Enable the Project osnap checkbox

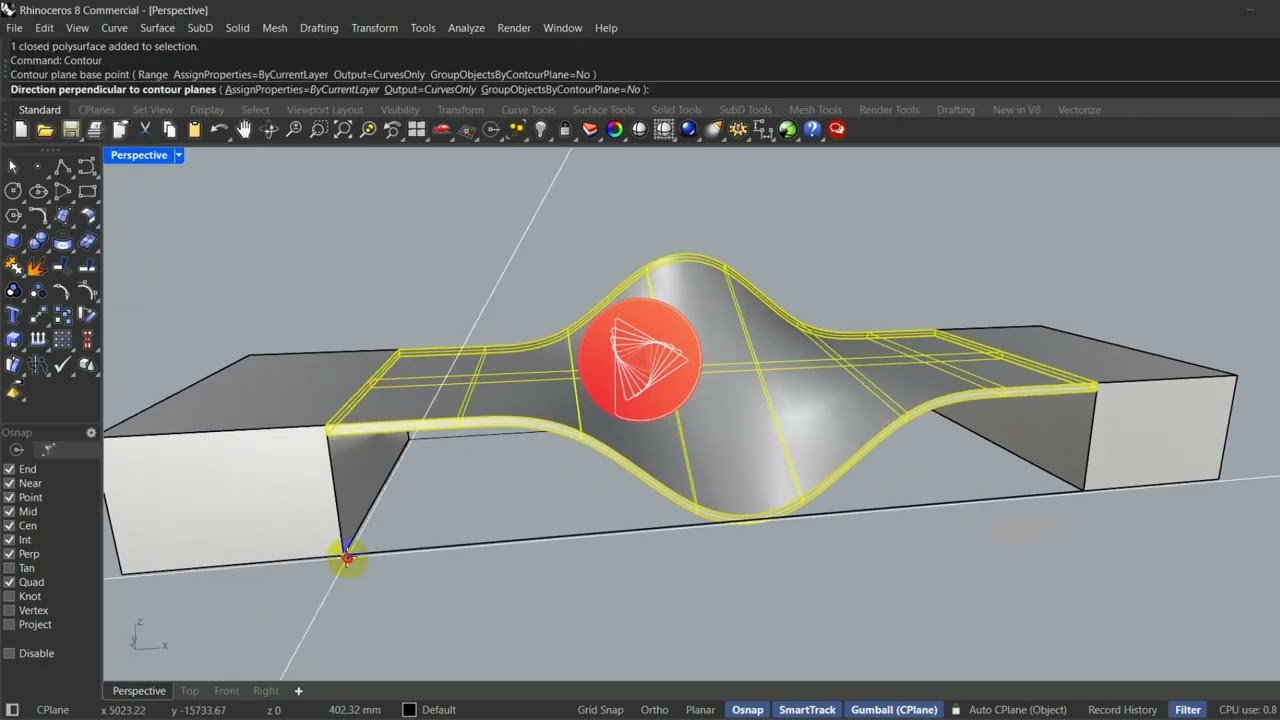[x=10, y=624]
